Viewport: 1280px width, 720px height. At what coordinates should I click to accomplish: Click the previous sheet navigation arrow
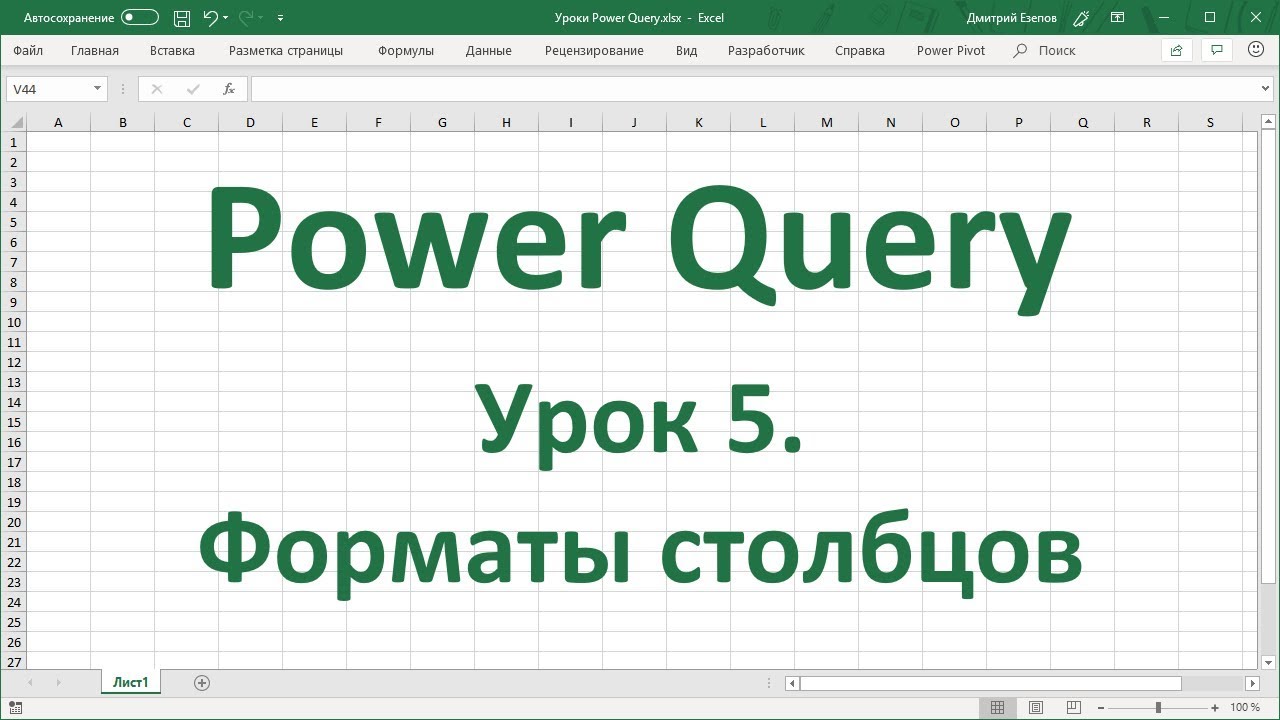pos(30,683)
